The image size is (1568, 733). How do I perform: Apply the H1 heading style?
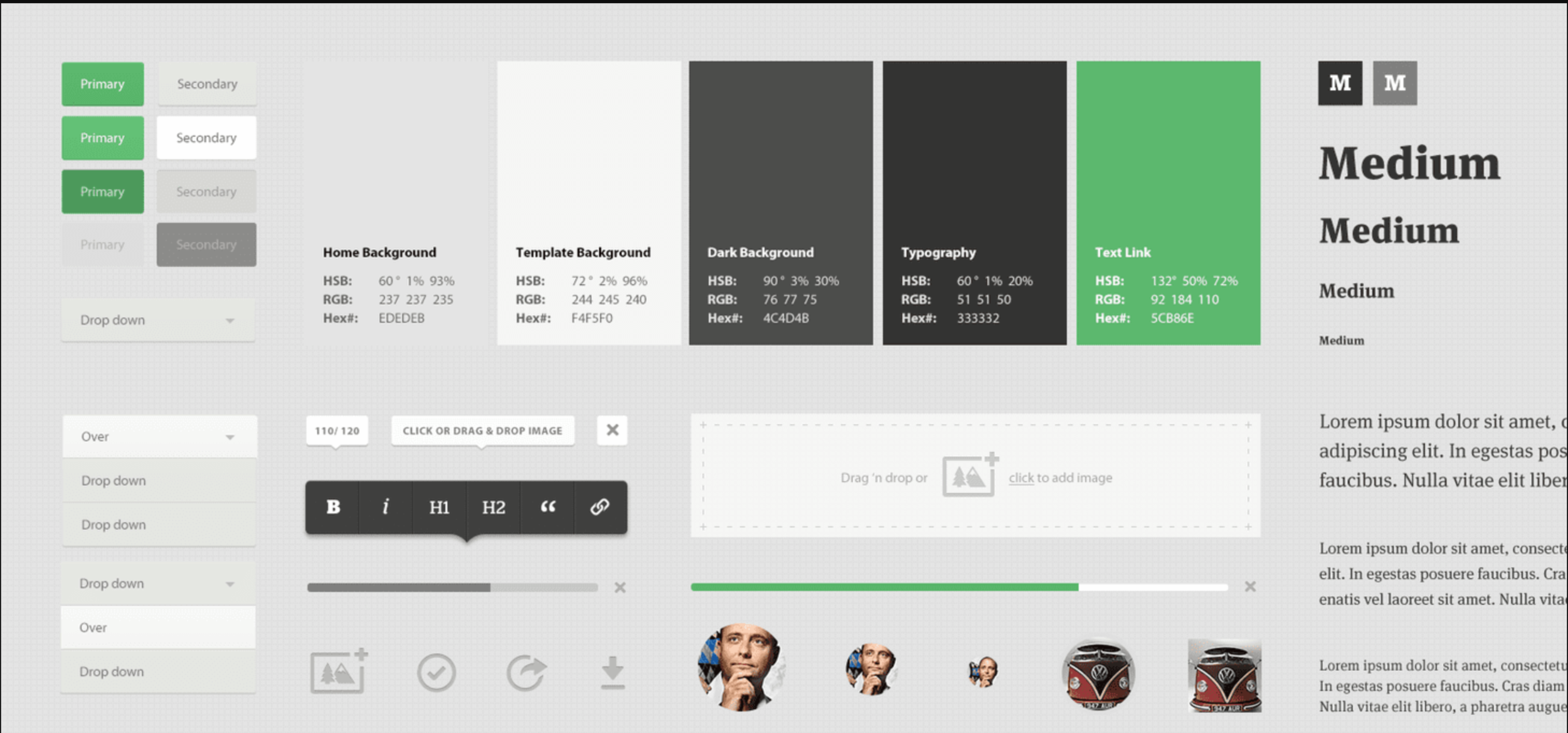pos(439,507)
